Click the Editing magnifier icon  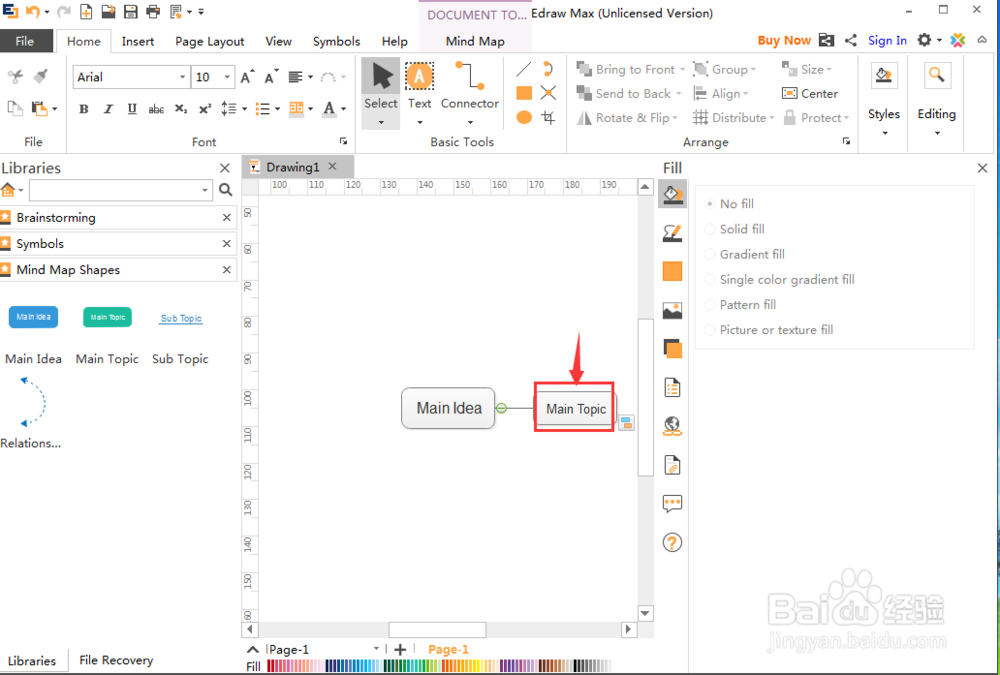(x=937, y=77)
